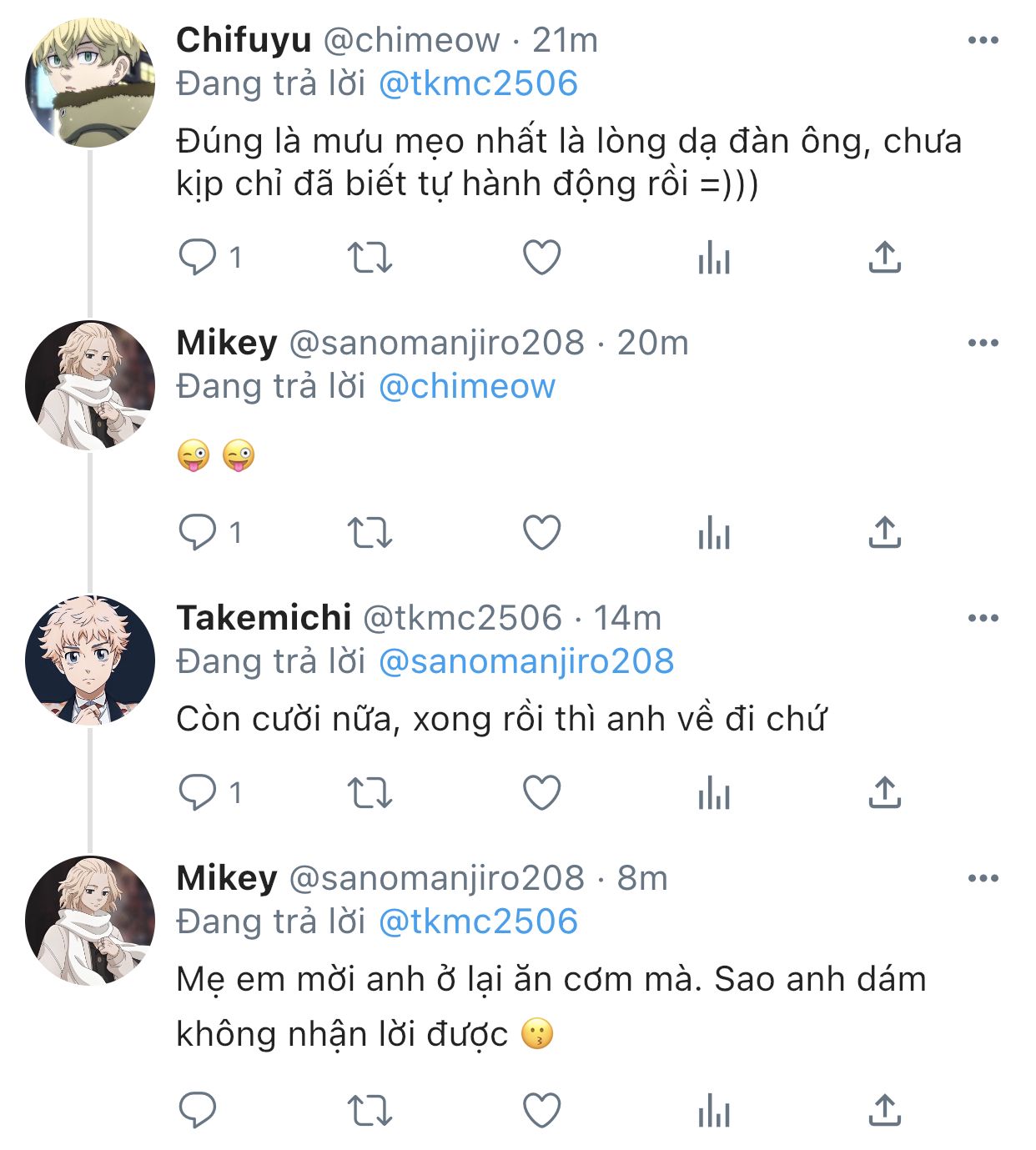Reply to Takemichi's tweet

[x=198, y=792]
